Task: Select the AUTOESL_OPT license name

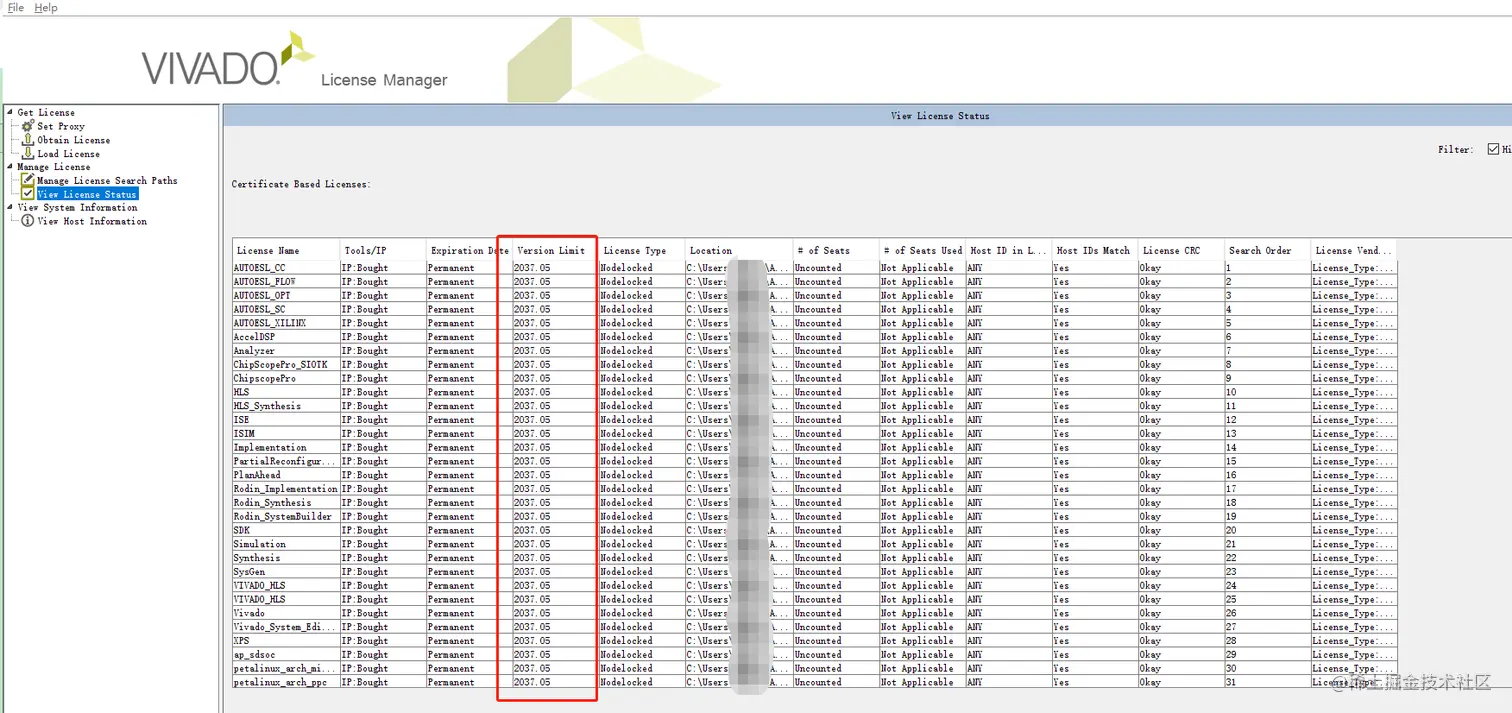Action: (262, 296)
